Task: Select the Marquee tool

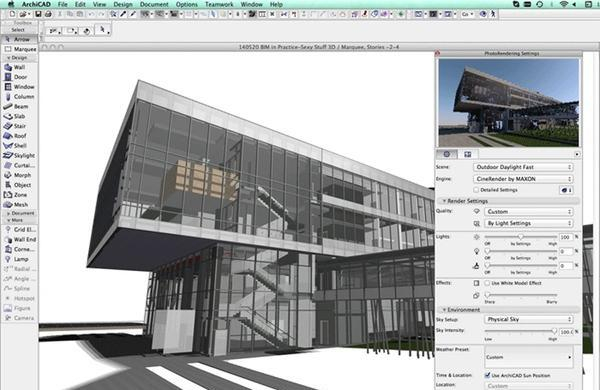Action: [20, 49]
